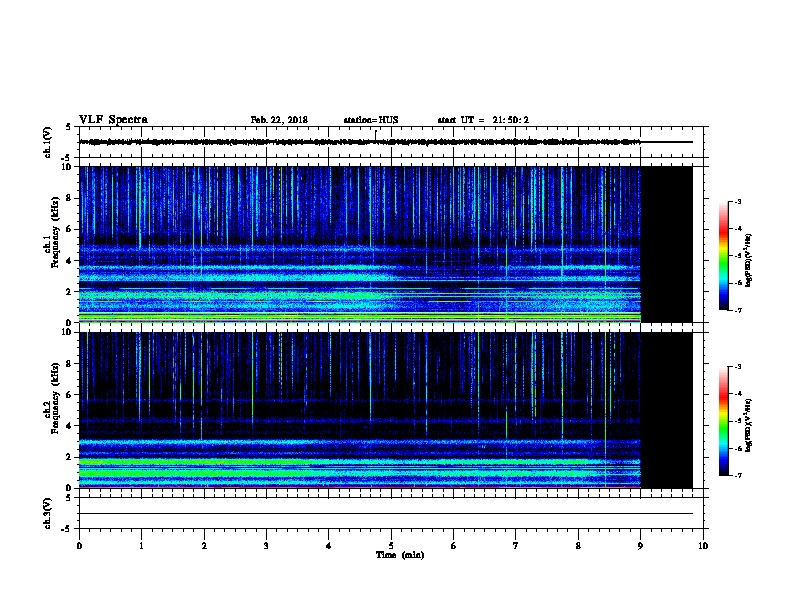Click the station=HUS label

[371, 120]
